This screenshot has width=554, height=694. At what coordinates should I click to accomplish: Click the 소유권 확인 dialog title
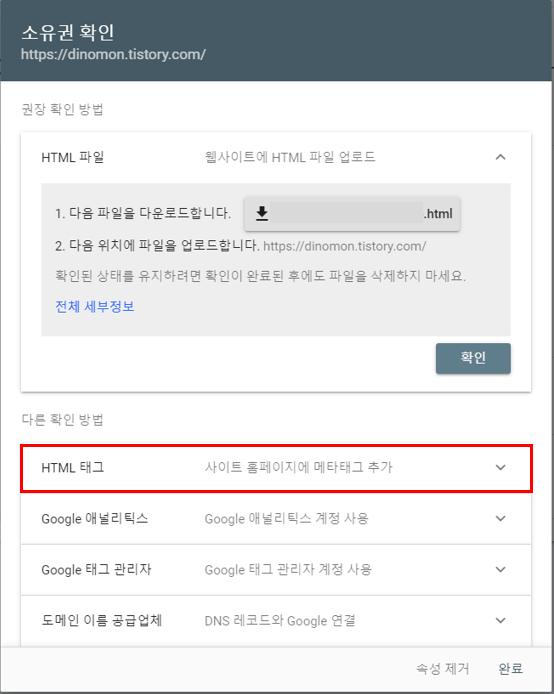(68, 32)
